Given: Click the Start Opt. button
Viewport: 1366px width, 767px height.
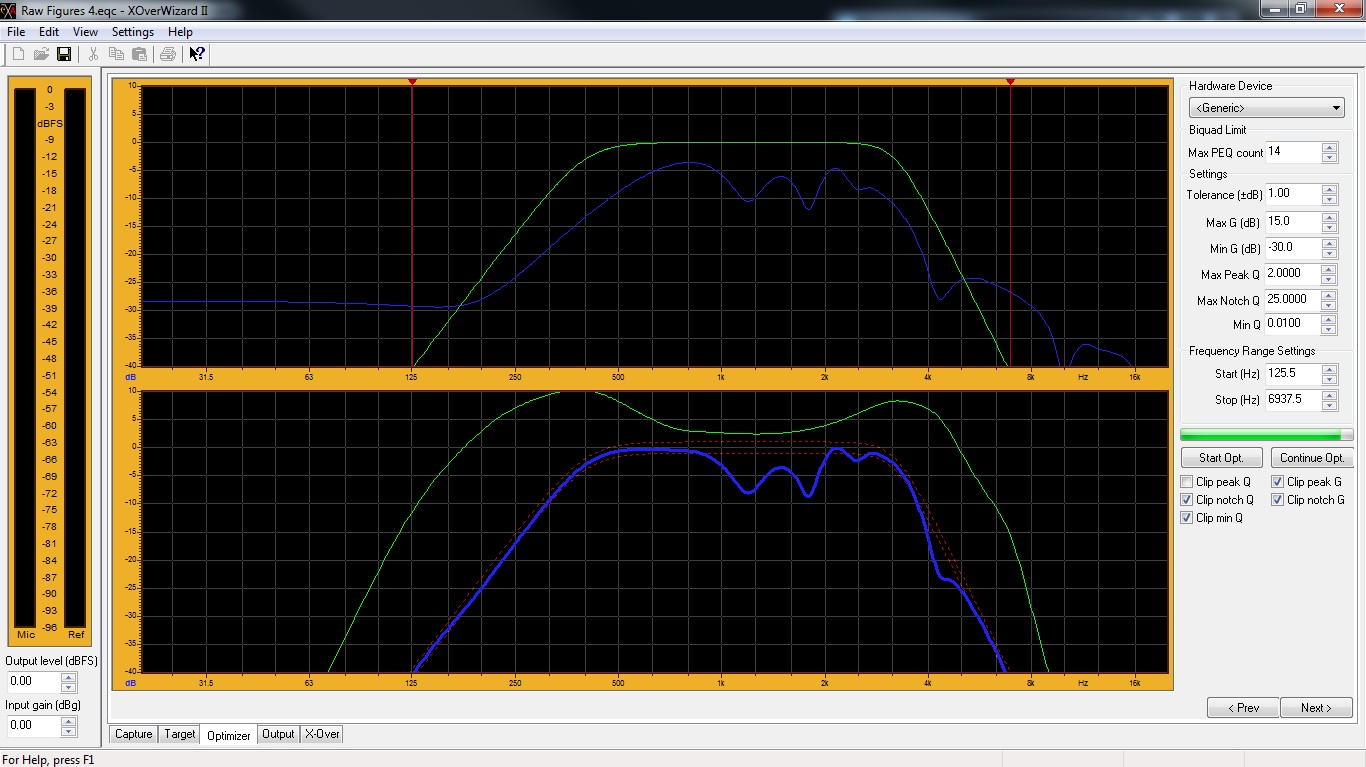Looking at the screenshot, I should (1221, 458).
